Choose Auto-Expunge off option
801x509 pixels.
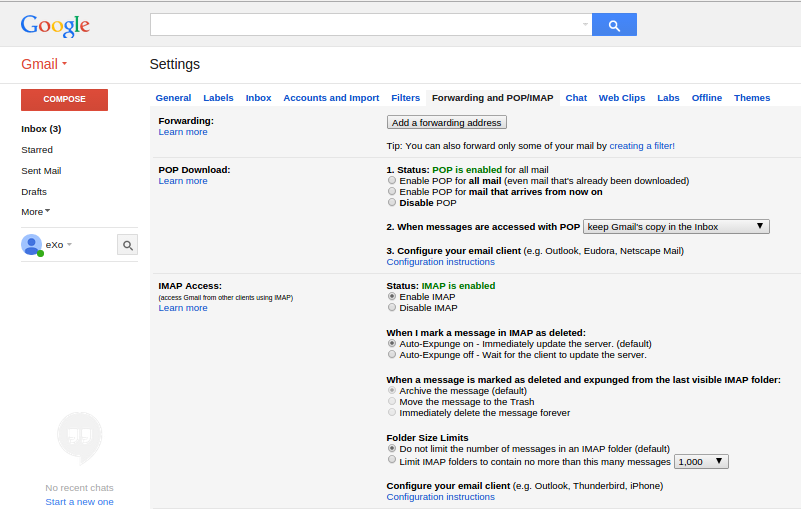(x=392, y=355)
